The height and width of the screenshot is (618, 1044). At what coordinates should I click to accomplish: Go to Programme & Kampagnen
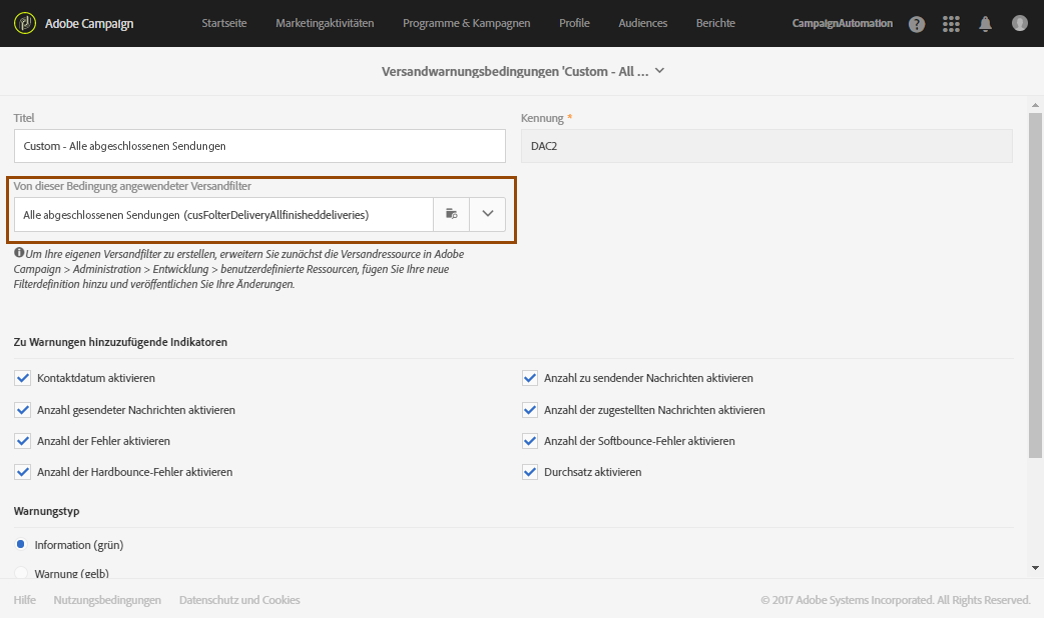pyautogui.click(x=466, y=23)
